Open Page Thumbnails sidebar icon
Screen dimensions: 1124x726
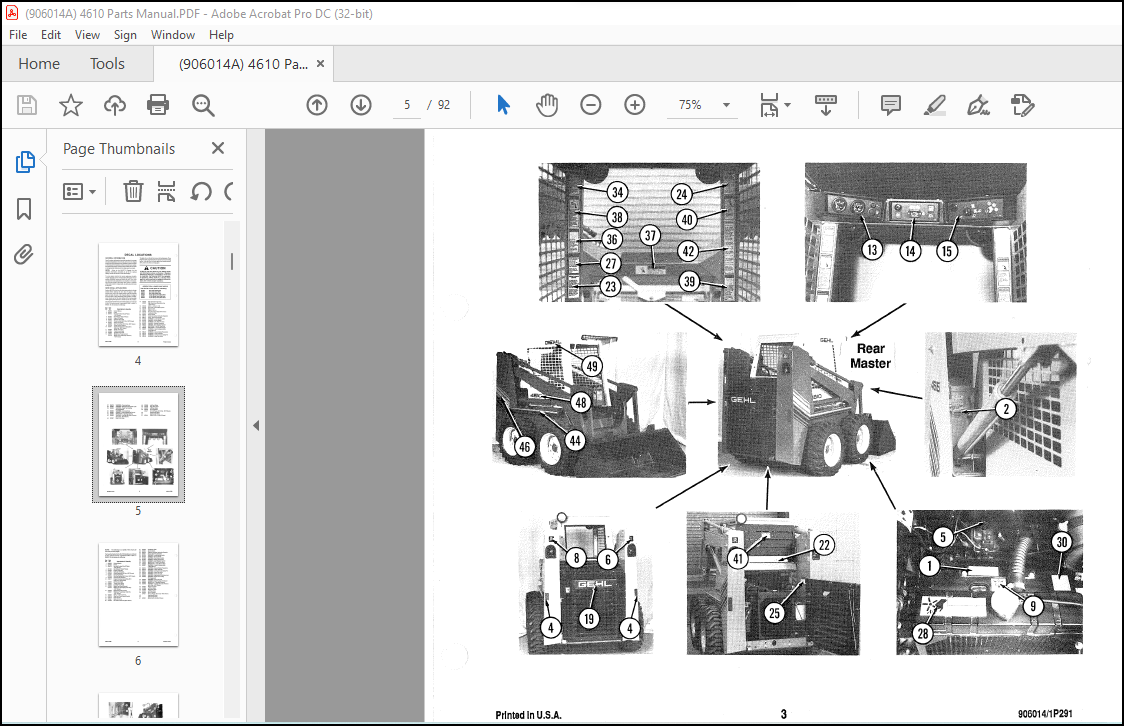24,162
